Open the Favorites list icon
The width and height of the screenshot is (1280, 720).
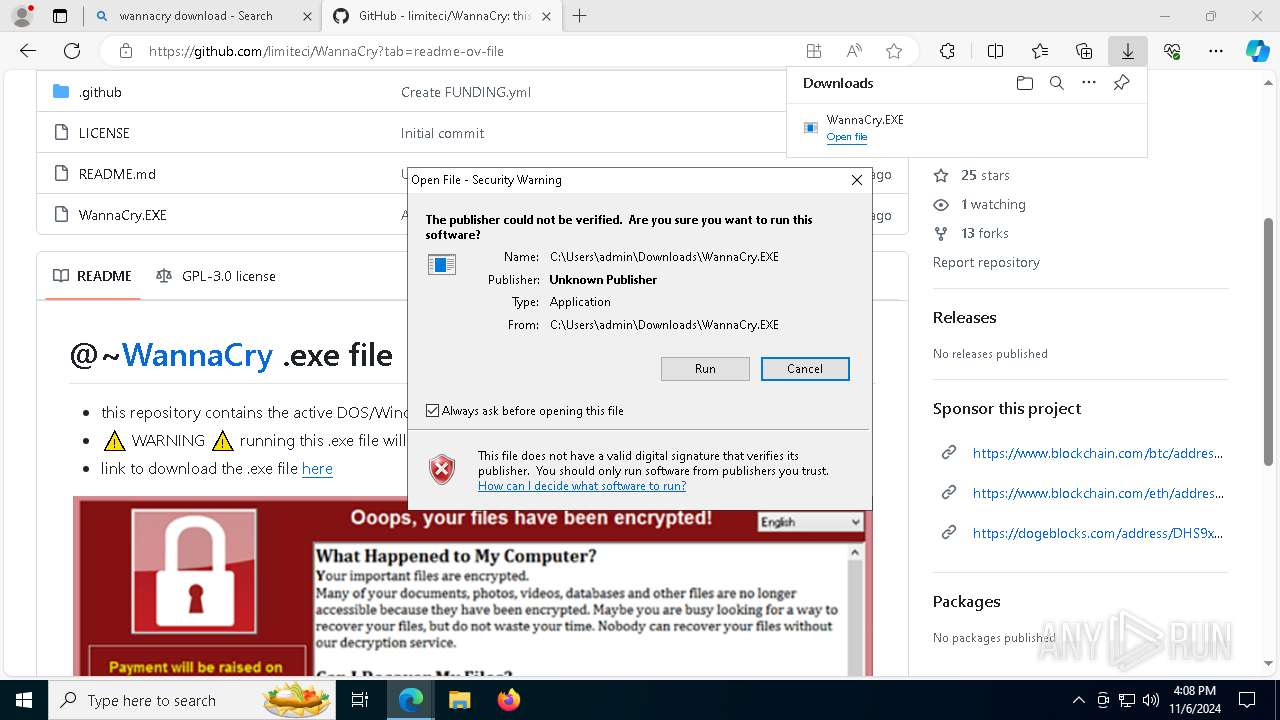pyautogui.click(x=1040, y=51)
